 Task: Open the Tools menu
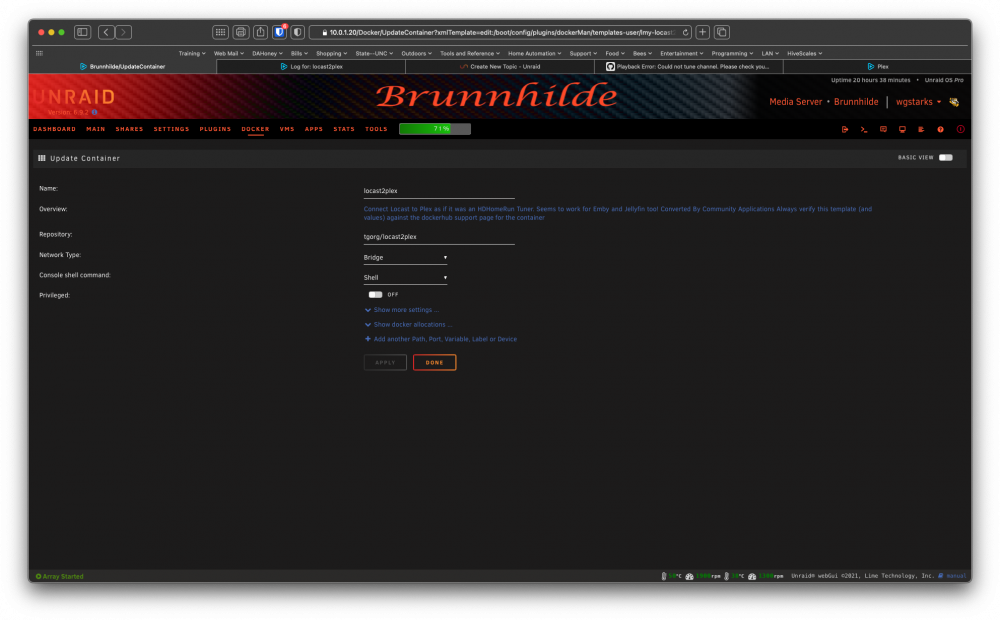376,129
